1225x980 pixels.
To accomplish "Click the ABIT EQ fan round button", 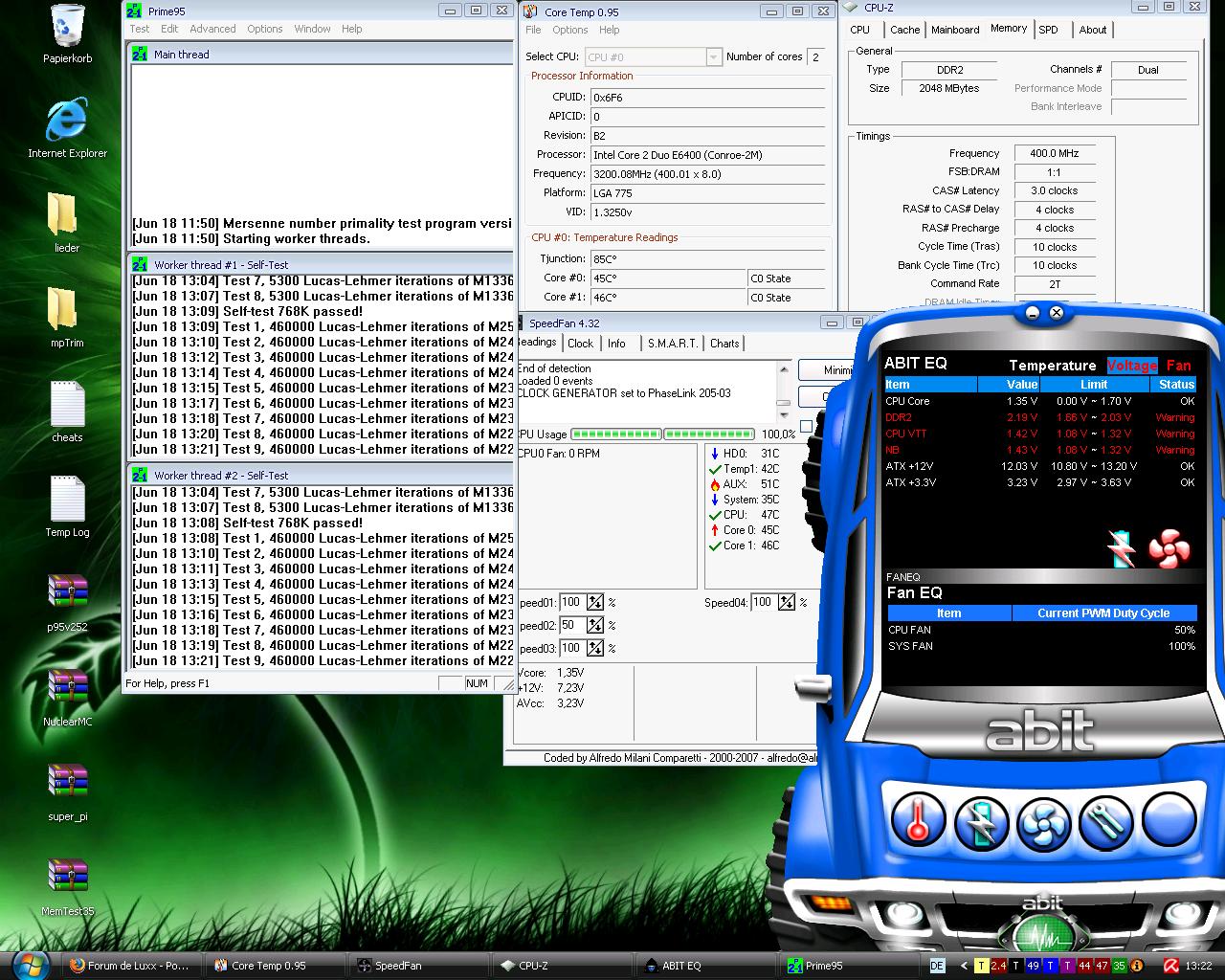I will [x=1043, y=824].
